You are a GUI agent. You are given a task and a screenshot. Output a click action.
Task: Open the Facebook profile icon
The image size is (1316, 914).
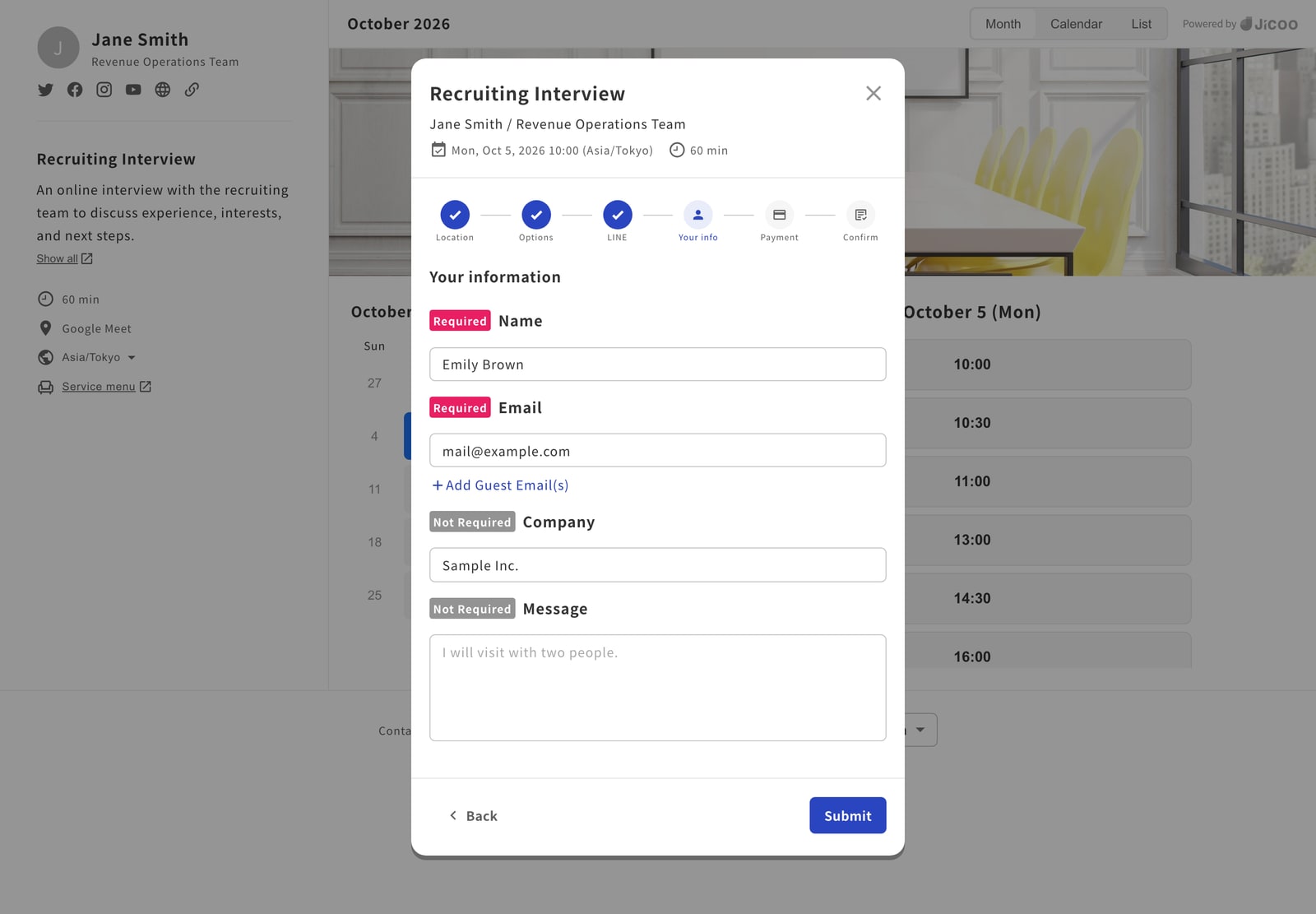[75, 90]
